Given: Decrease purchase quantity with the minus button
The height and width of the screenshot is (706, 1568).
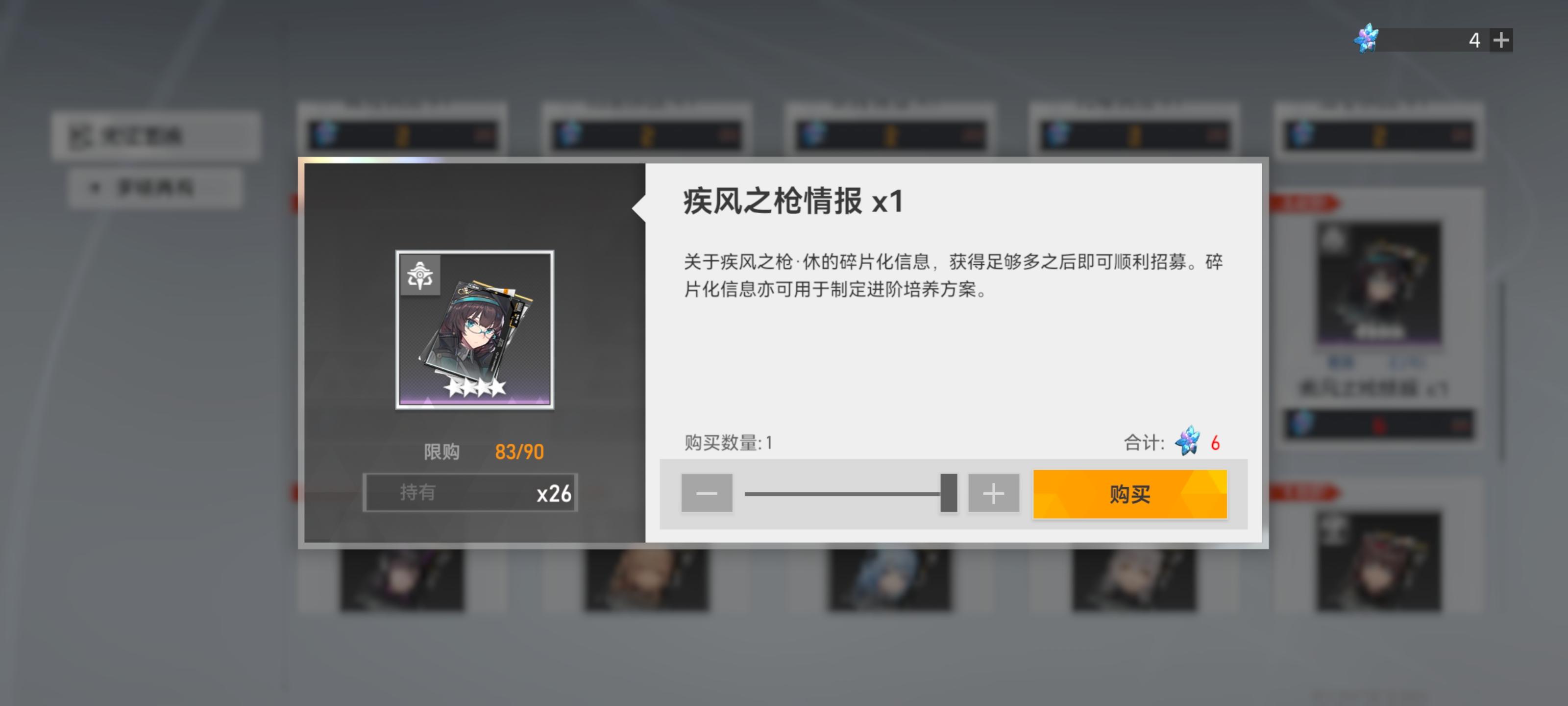Looking at the screenshot, I should coord(707,493).
